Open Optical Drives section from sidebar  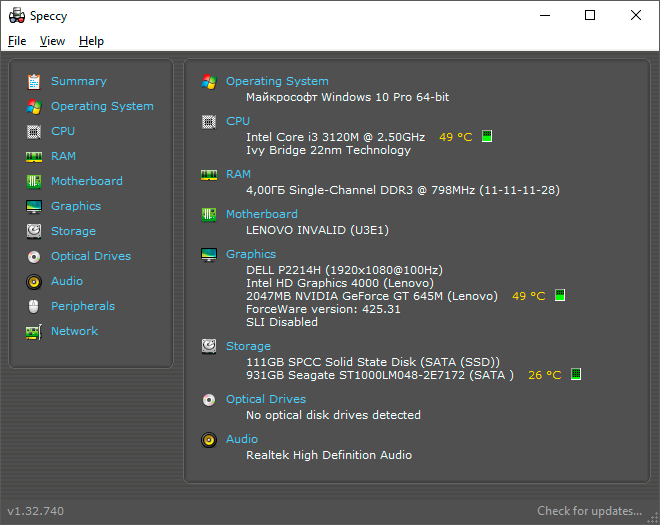91,256
